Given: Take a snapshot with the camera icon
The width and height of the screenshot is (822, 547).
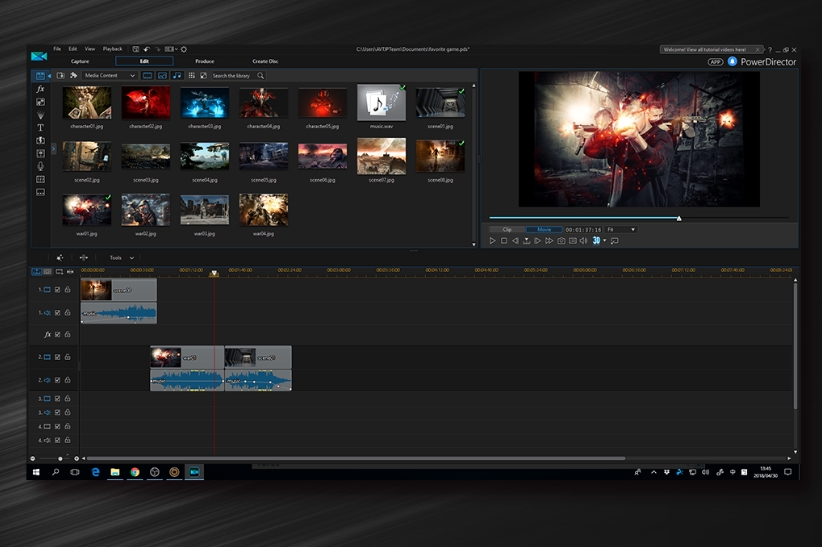Looking at the screenshot, I should coord(561,241).
